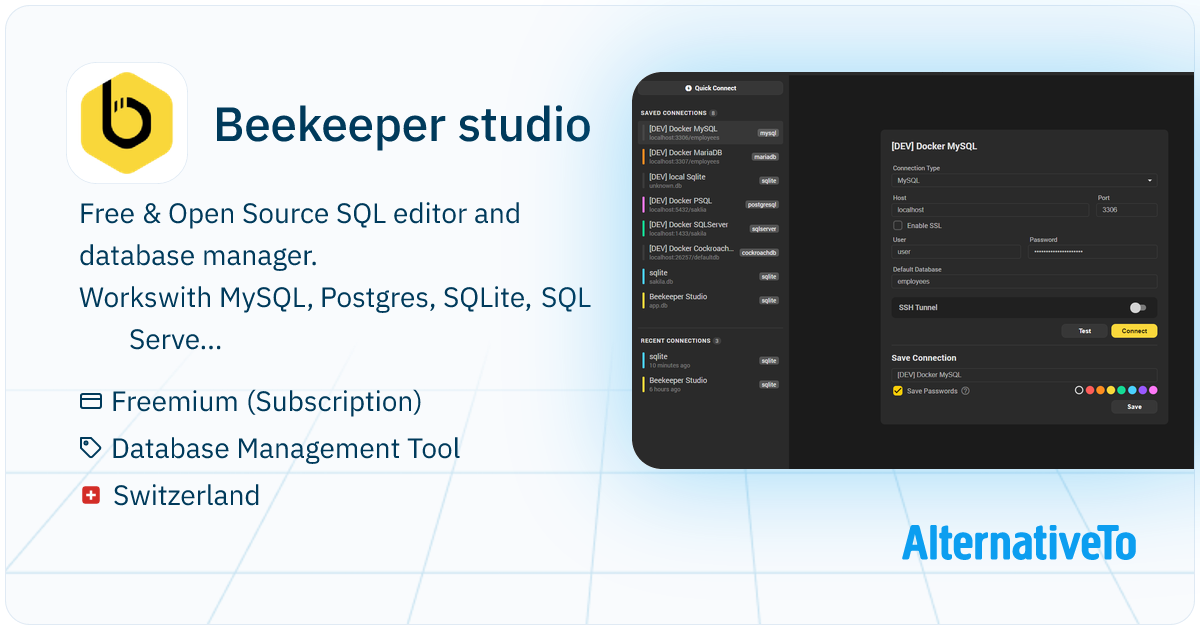Pick the white empty color swatch

point(1079,390)
